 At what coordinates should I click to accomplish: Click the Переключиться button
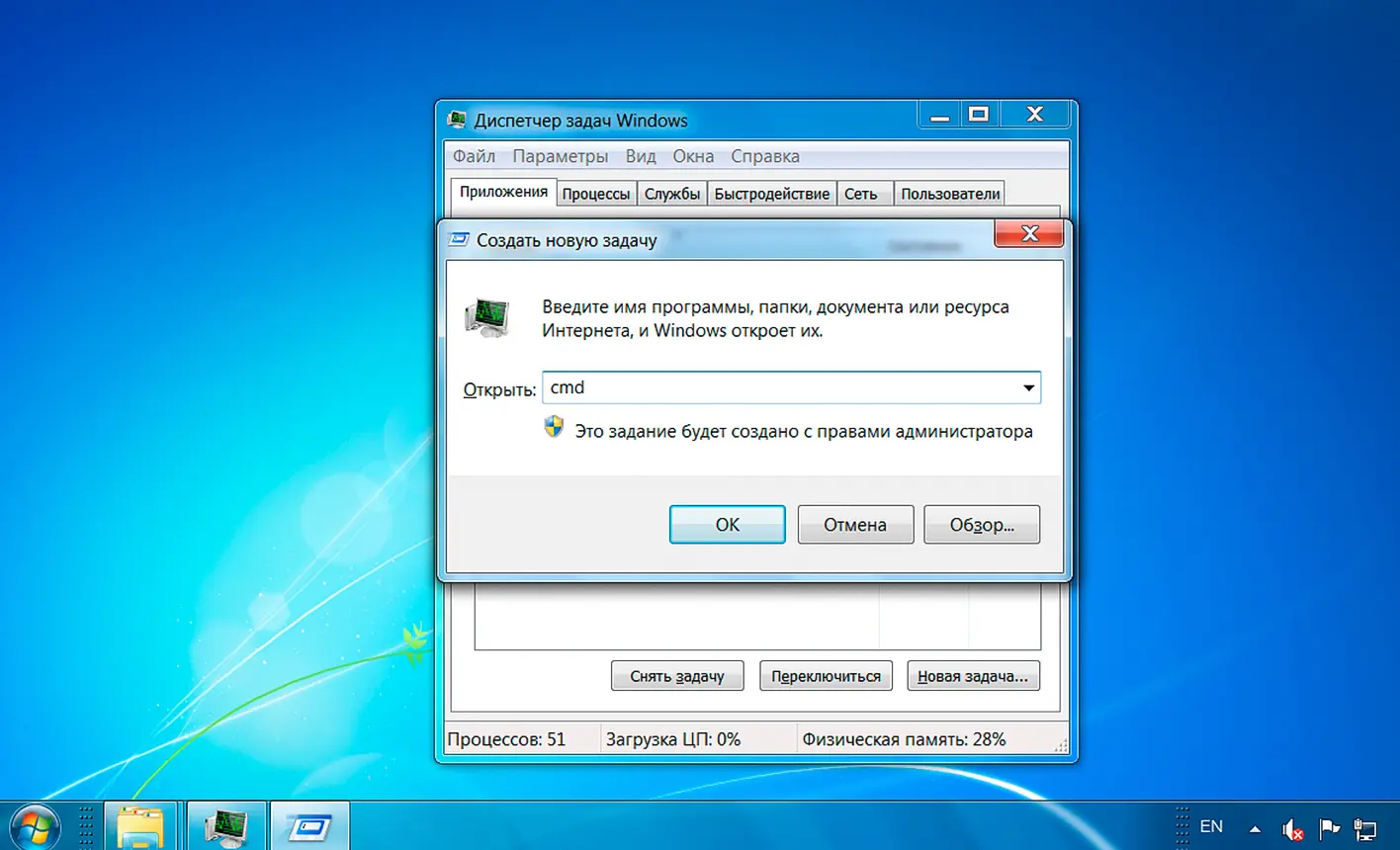pos(827,676)
